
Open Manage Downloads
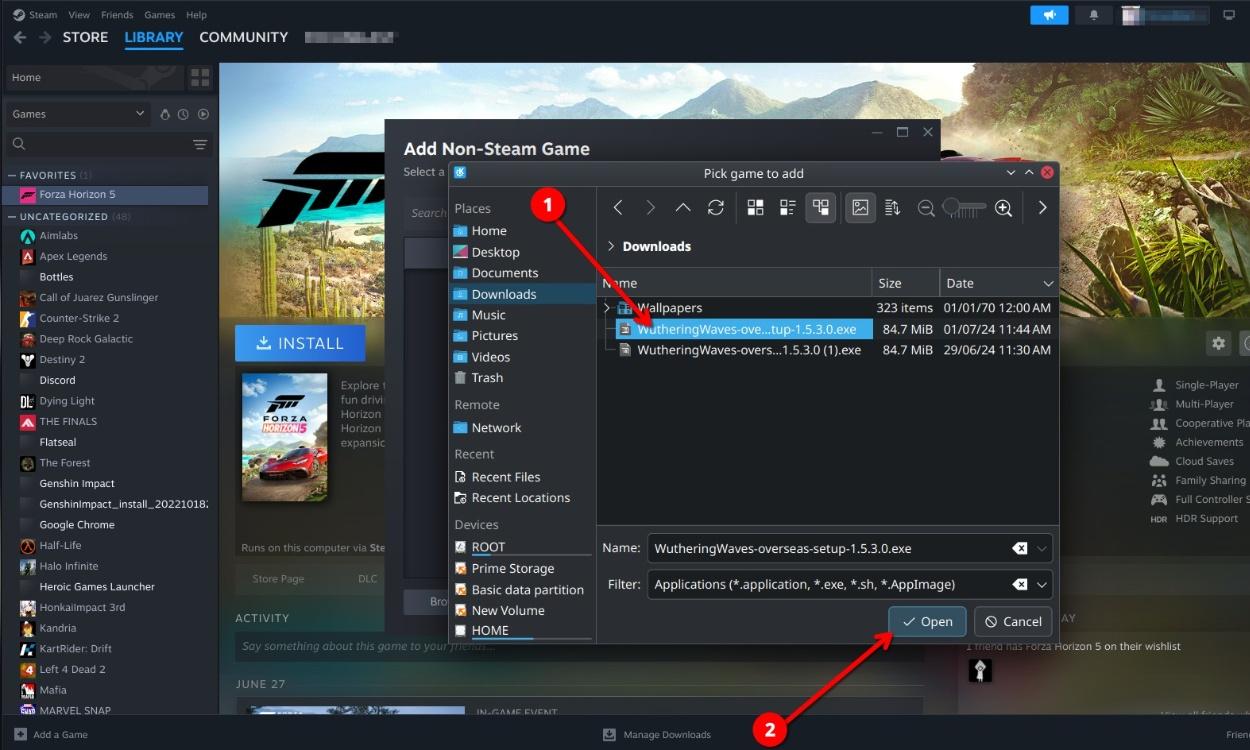[657, 734]
